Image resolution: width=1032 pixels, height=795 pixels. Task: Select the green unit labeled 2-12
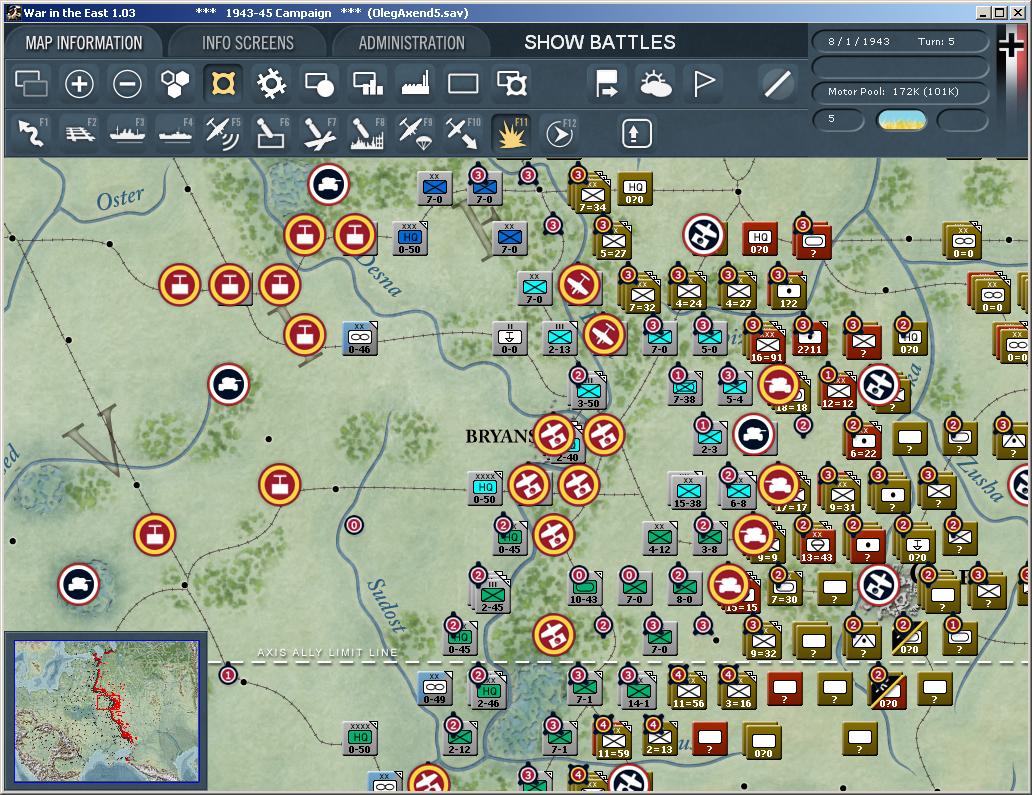click(x=460, y=739)
